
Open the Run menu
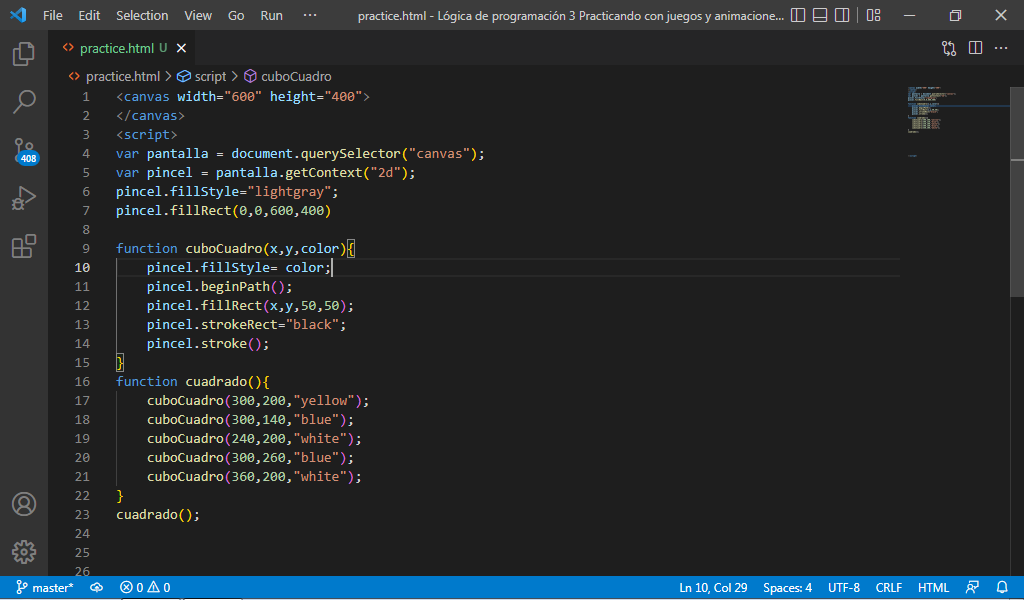tap(272, 16)
